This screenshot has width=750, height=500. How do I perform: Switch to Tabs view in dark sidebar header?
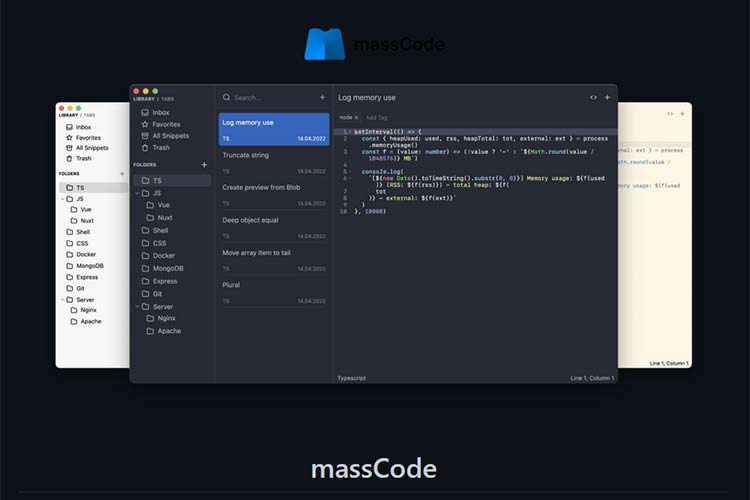click(x=172, y=98)
